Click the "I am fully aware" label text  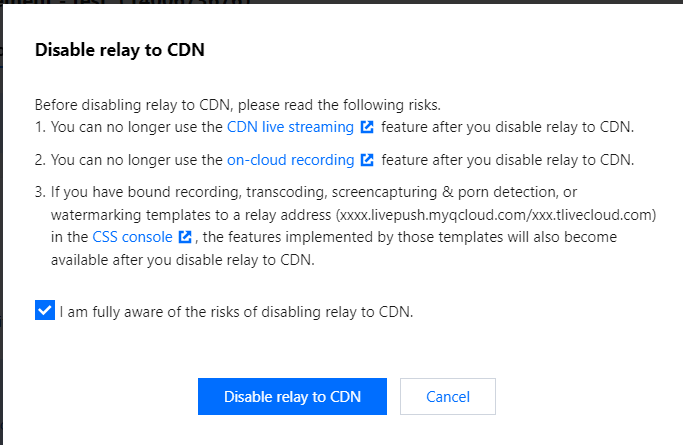(x=236, y=311)
